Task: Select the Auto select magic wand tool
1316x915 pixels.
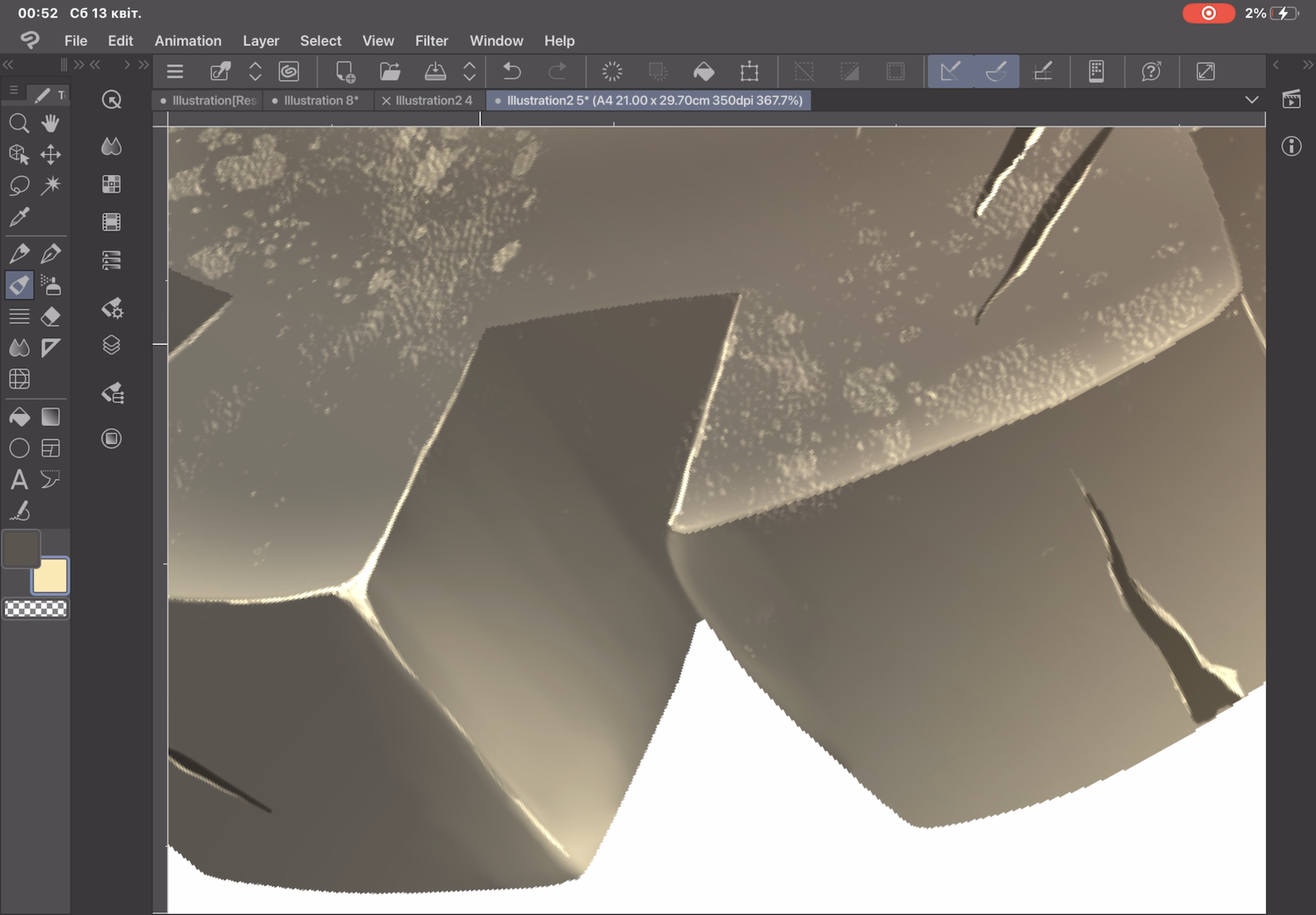Action: [x=50, y=185]
